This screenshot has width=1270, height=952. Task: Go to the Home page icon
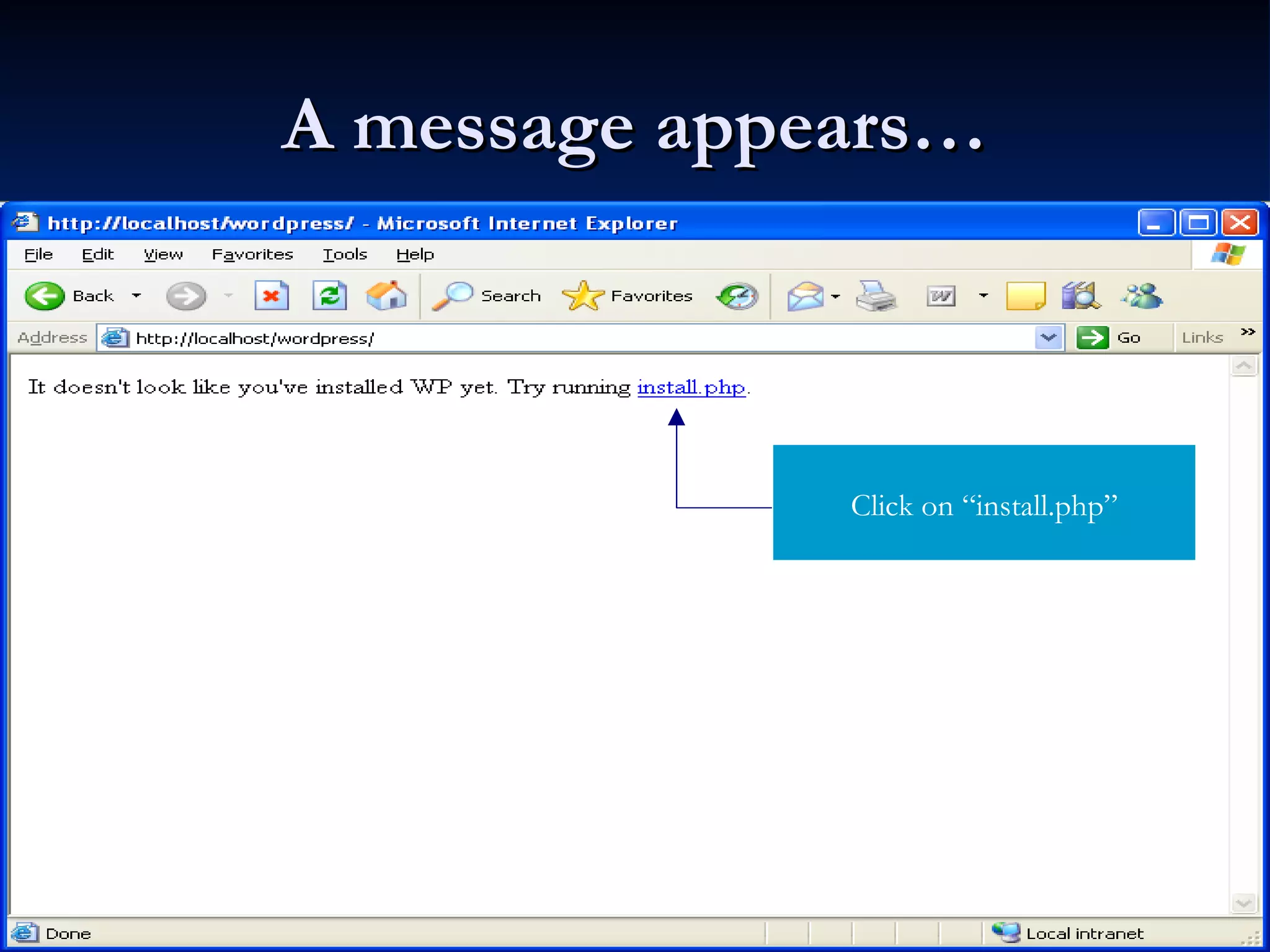point(386,296)
